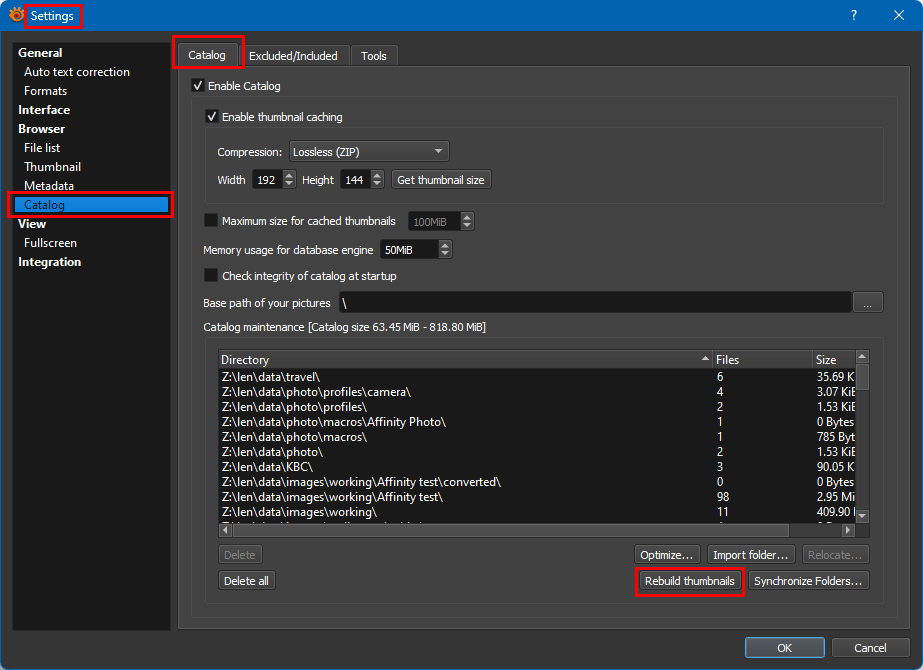Switch to the Excluded/Included tab
This screenshot has height=670, width=923.
pyautogui.click(x=293, y=56)
